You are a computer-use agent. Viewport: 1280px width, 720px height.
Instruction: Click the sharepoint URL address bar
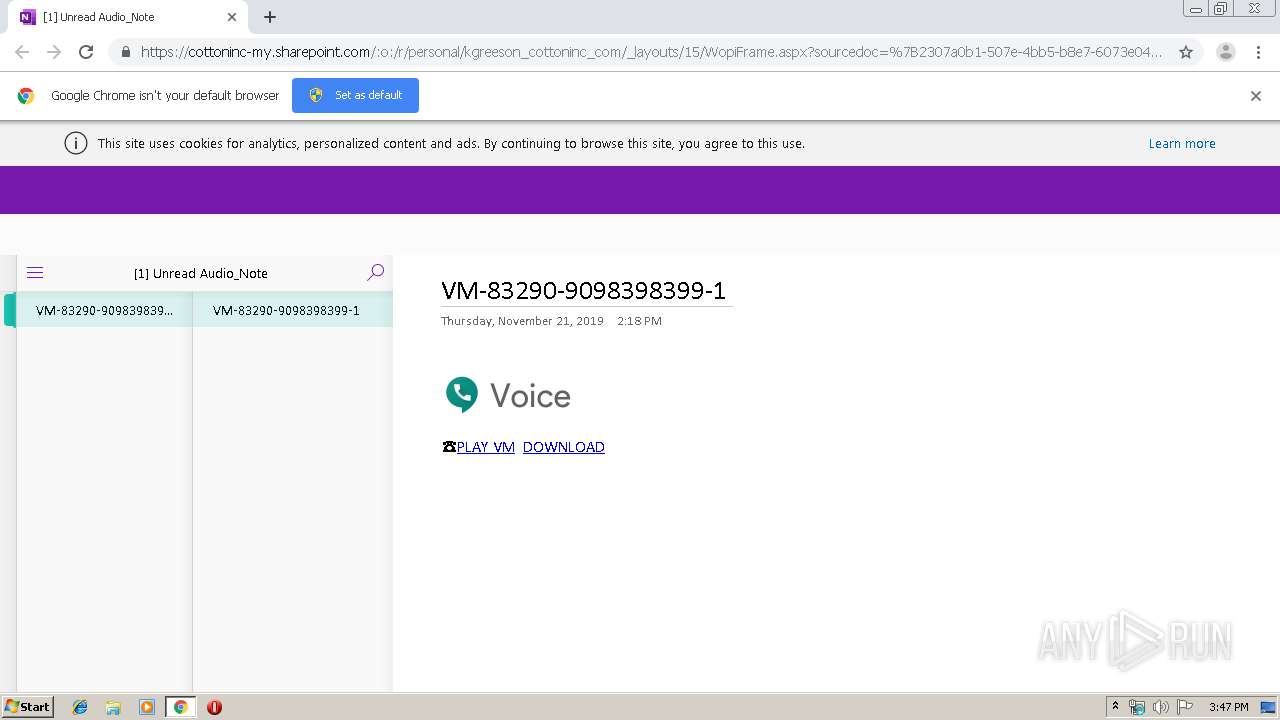650,52
